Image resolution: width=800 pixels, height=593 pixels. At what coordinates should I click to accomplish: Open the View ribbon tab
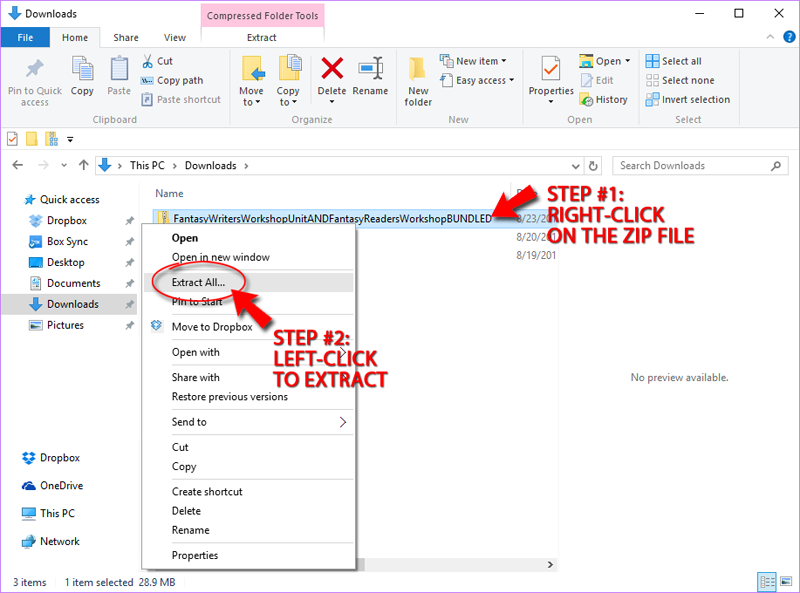[x=175, y=38]
